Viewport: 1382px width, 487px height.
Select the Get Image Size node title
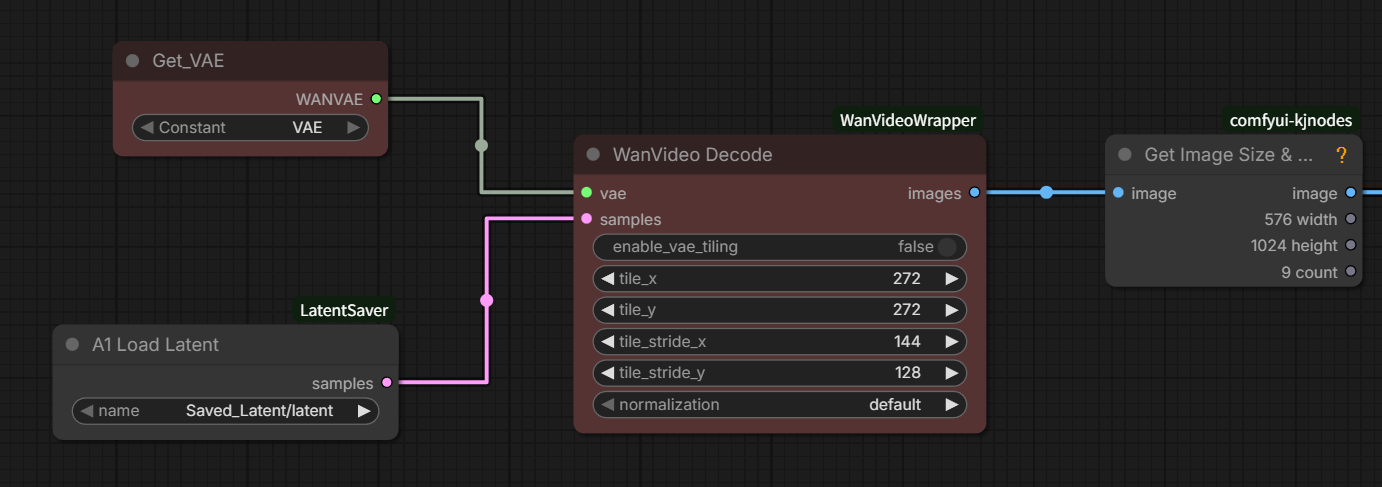click(x=1228, y=155)
